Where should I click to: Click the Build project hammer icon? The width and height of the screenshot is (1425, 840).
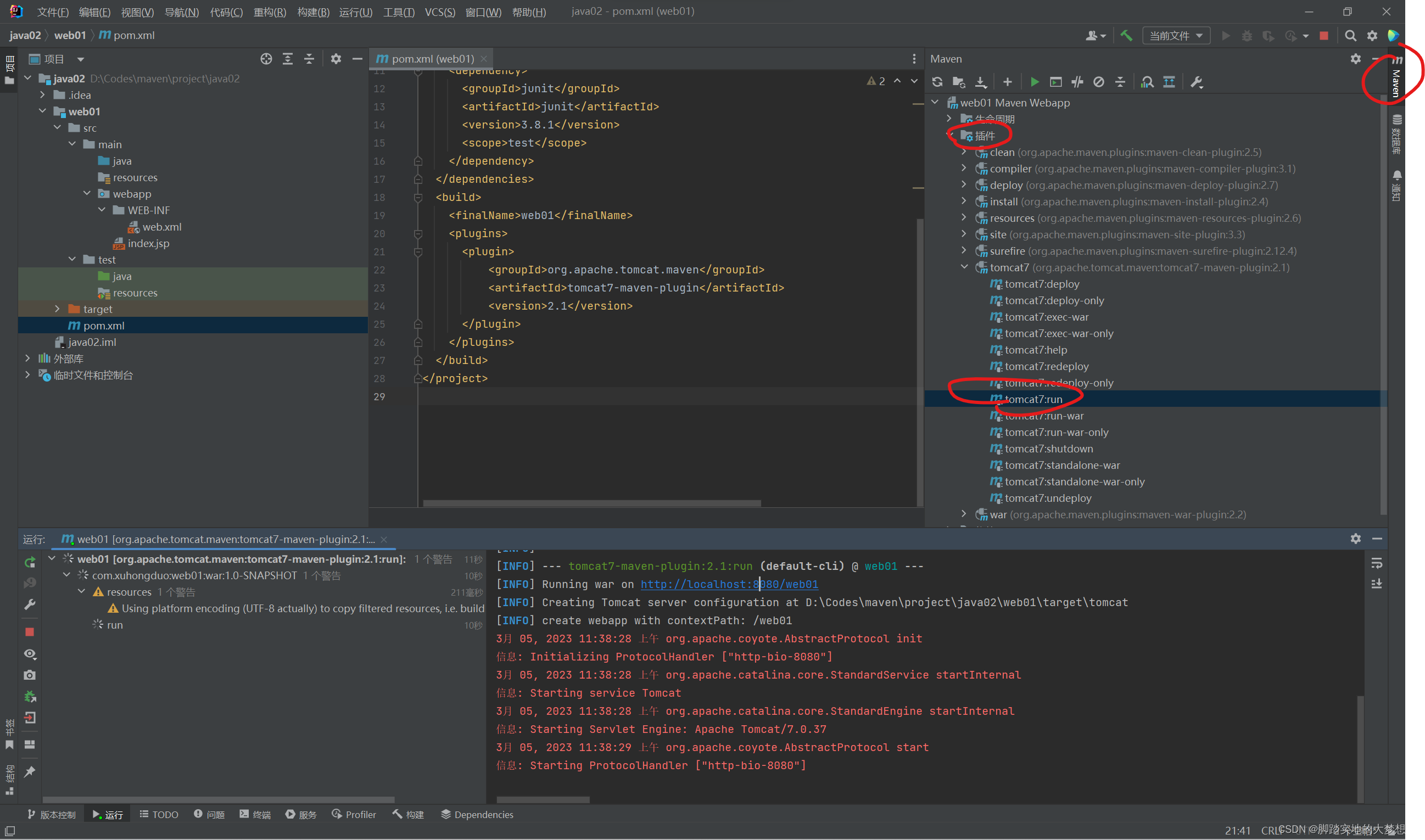[1126, 36]
